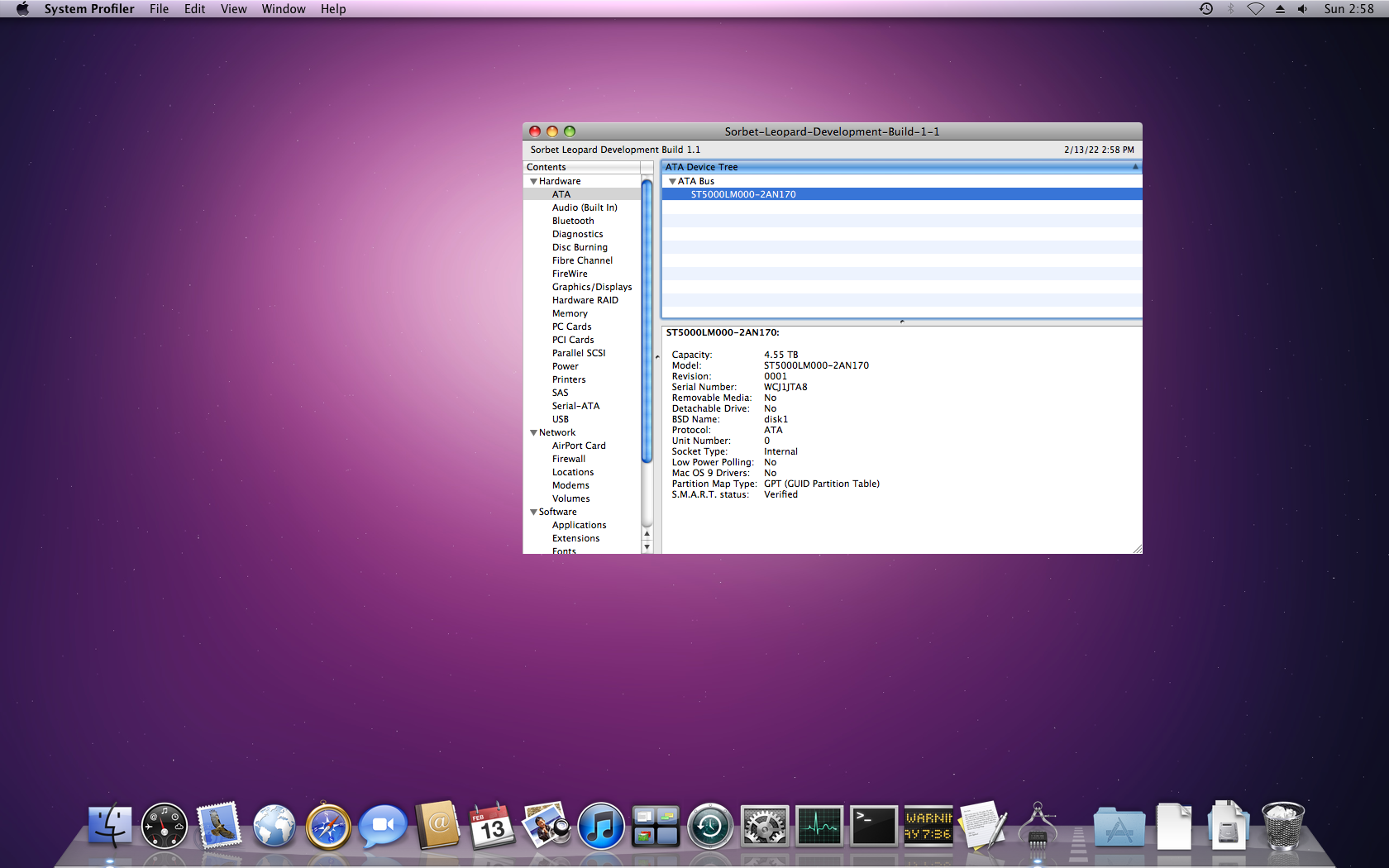Click sidebar scroll down arrow
The height and width of the screenshot is (868, 1389).
(647, 547)
